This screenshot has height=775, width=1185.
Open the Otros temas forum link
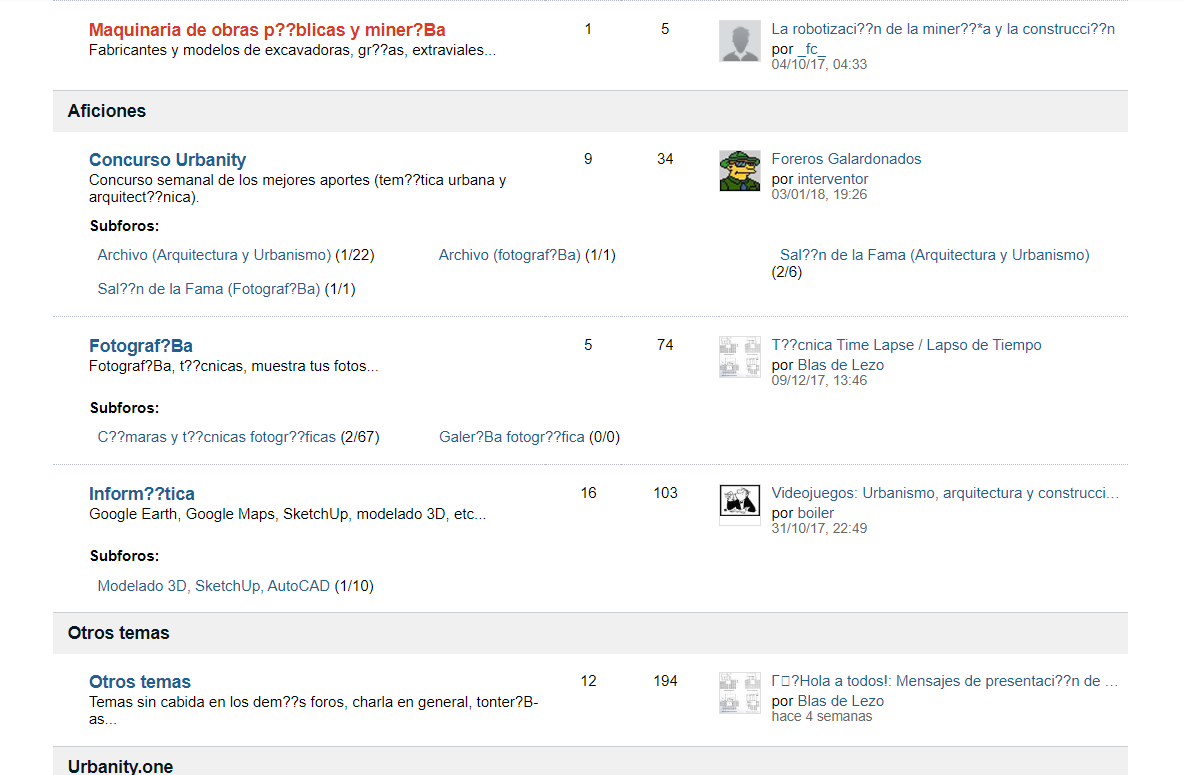tap(140, 682)
